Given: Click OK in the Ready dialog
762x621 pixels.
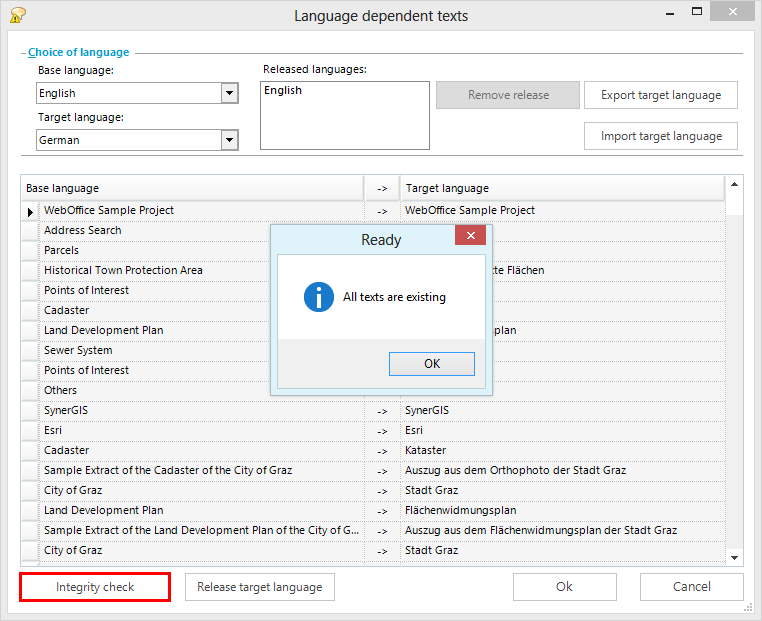Looking at the screenshot, I should pos(431,364).
